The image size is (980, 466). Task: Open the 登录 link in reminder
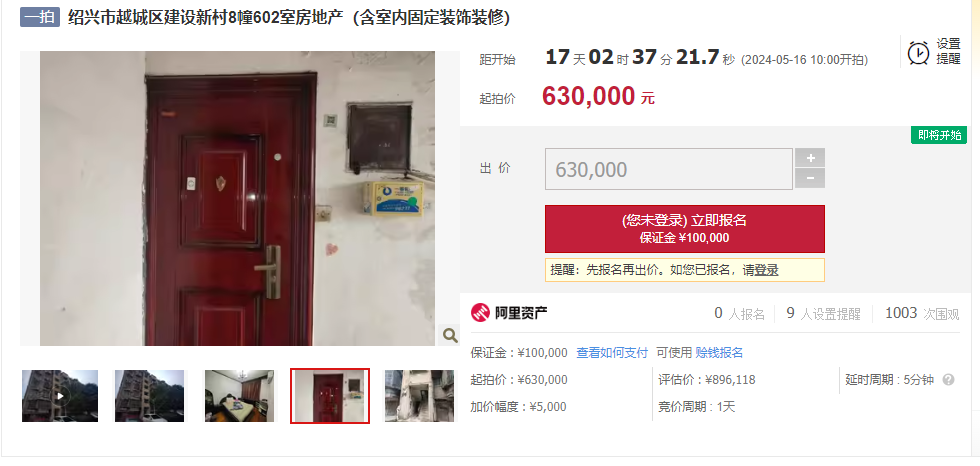click(766, 270)
